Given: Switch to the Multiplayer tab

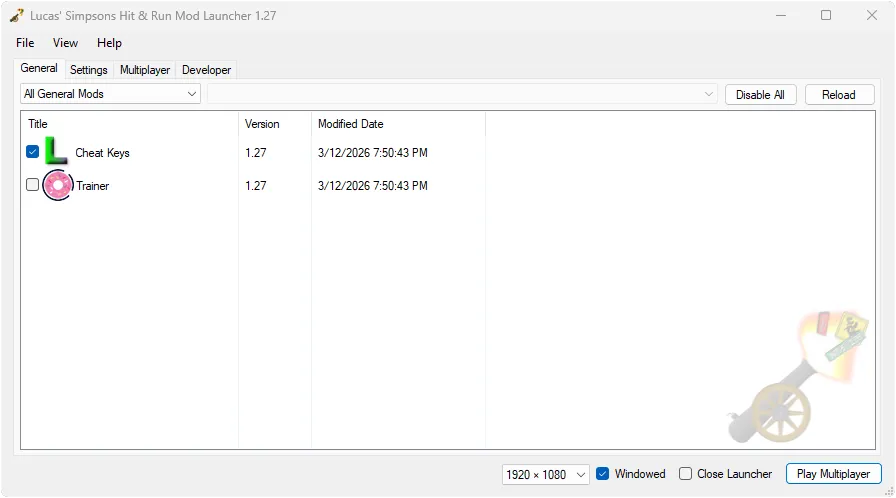Looking at the screenshot, I should coord(145,70).
